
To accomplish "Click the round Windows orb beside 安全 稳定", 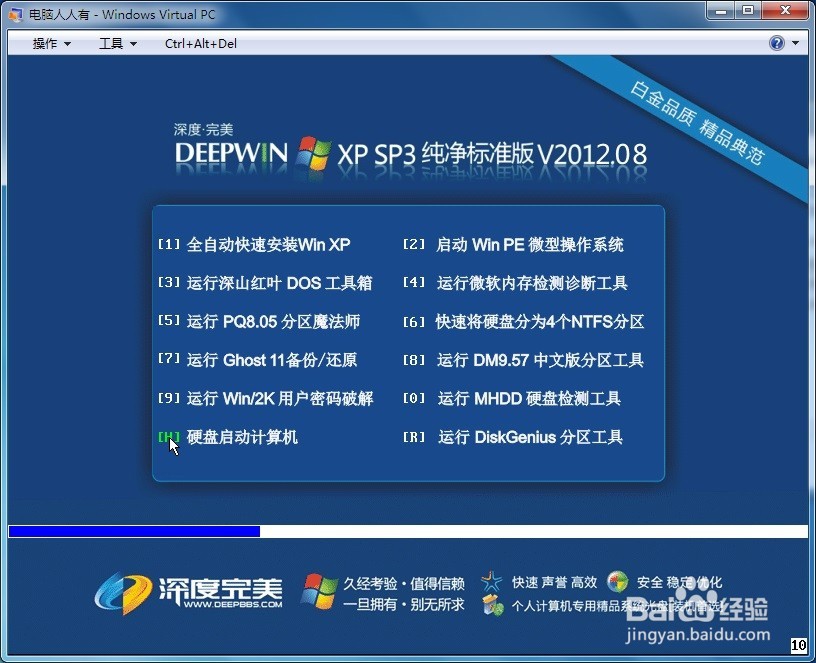I will [618, 582].
